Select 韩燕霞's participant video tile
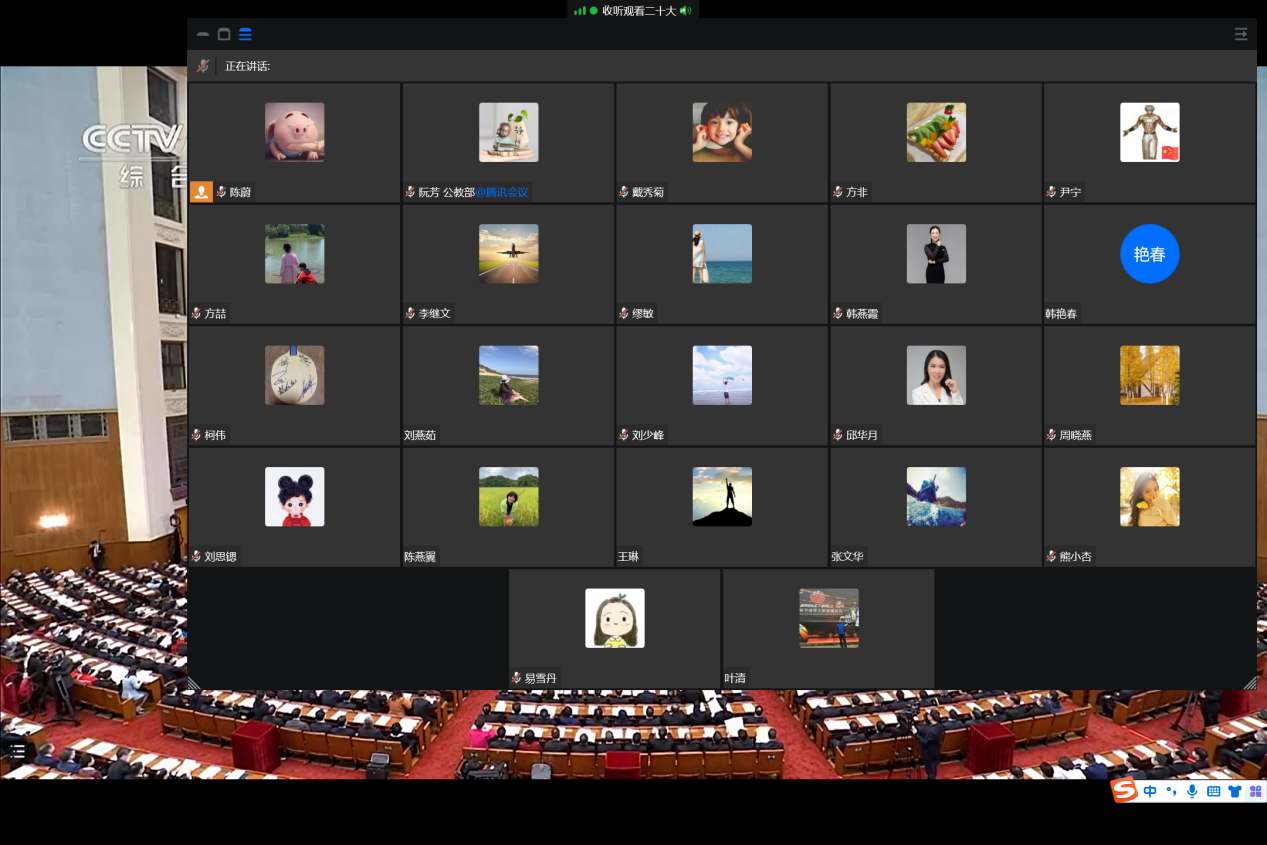 click(936, 264)
